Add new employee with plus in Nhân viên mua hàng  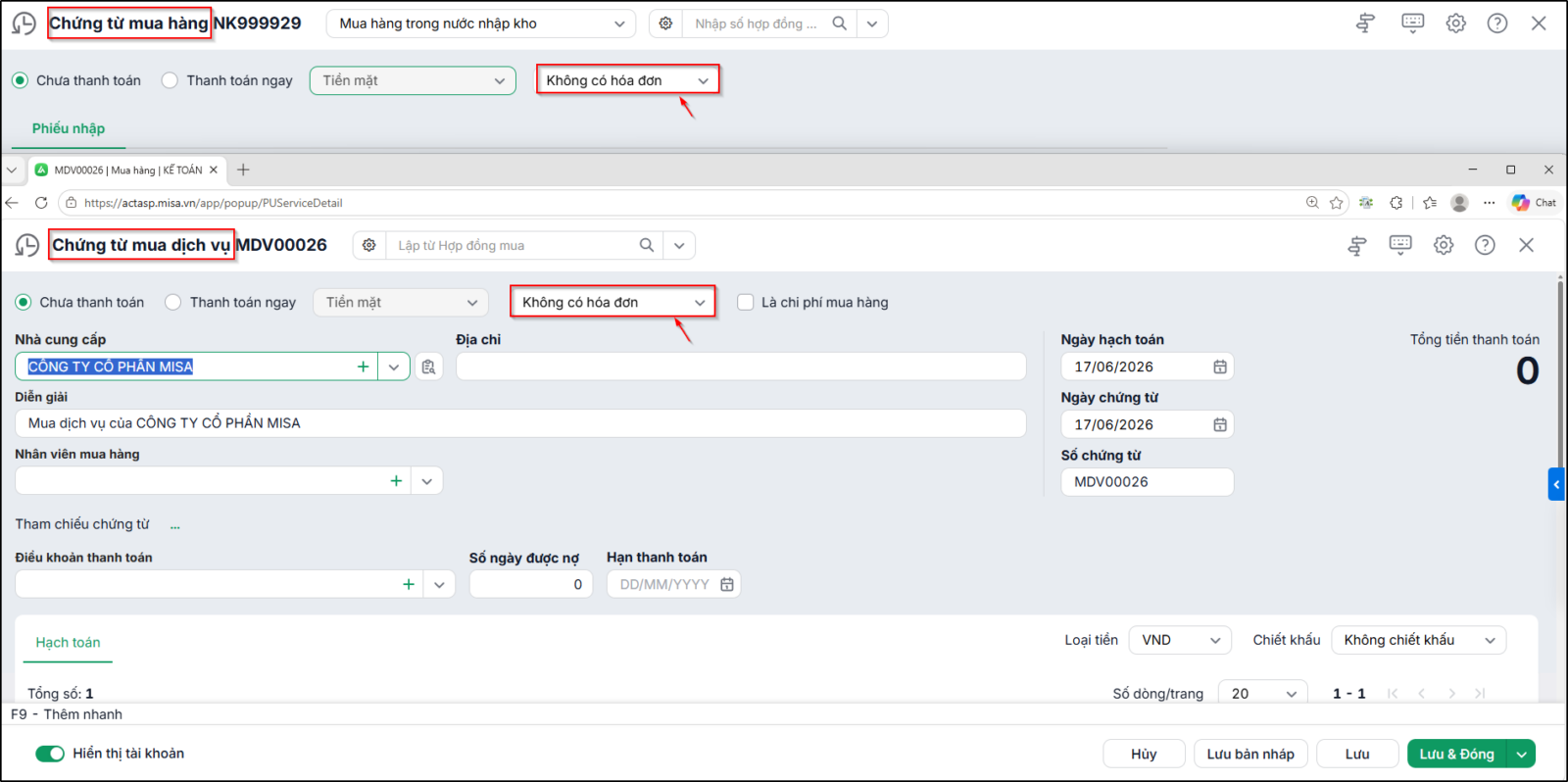(396, 481)
